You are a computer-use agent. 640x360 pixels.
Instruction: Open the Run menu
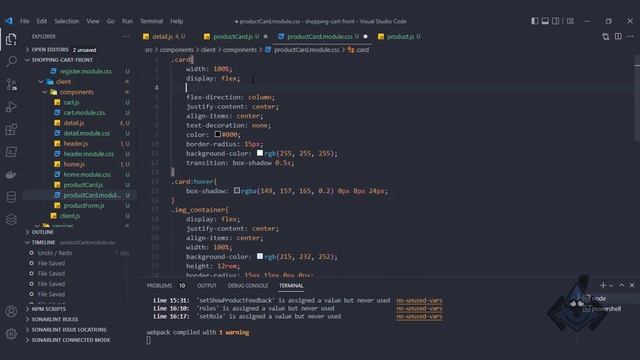[x=127, y=21]
